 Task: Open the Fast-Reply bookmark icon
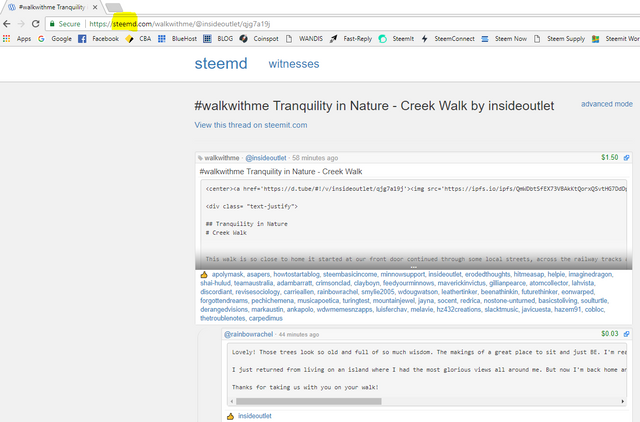click(x=333, y=39)
